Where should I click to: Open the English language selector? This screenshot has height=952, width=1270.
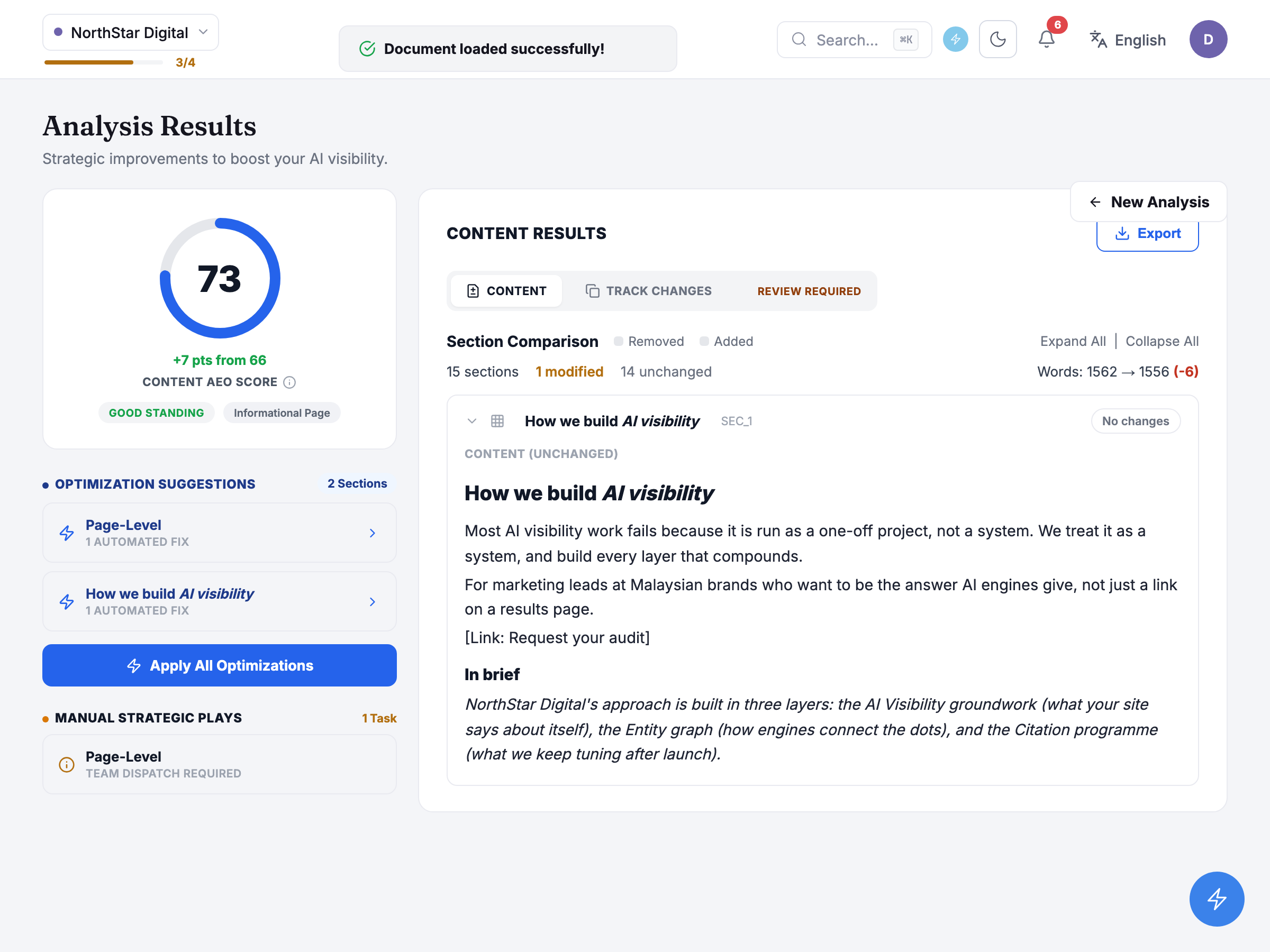1128,40
